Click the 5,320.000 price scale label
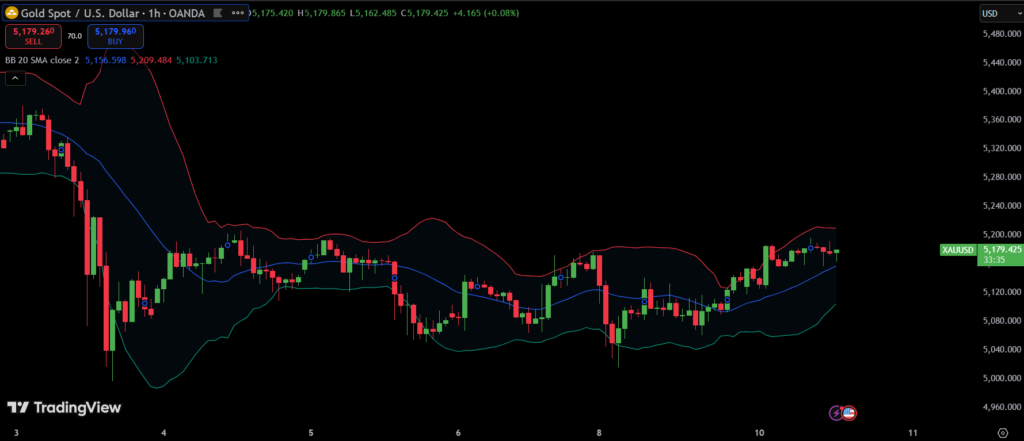The width and height of the screenshot is (1024, 441). (x=1002, y=148)
